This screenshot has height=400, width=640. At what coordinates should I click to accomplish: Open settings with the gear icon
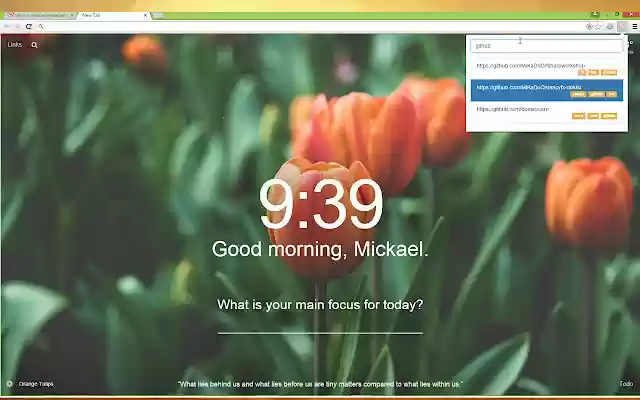tap(10, 384)
